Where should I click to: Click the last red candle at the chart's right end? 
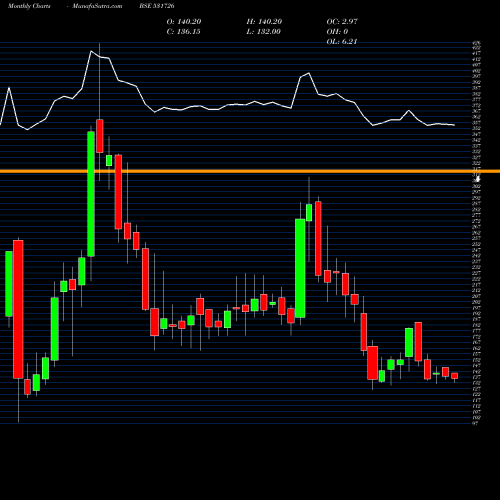click(x=454, y=376)
